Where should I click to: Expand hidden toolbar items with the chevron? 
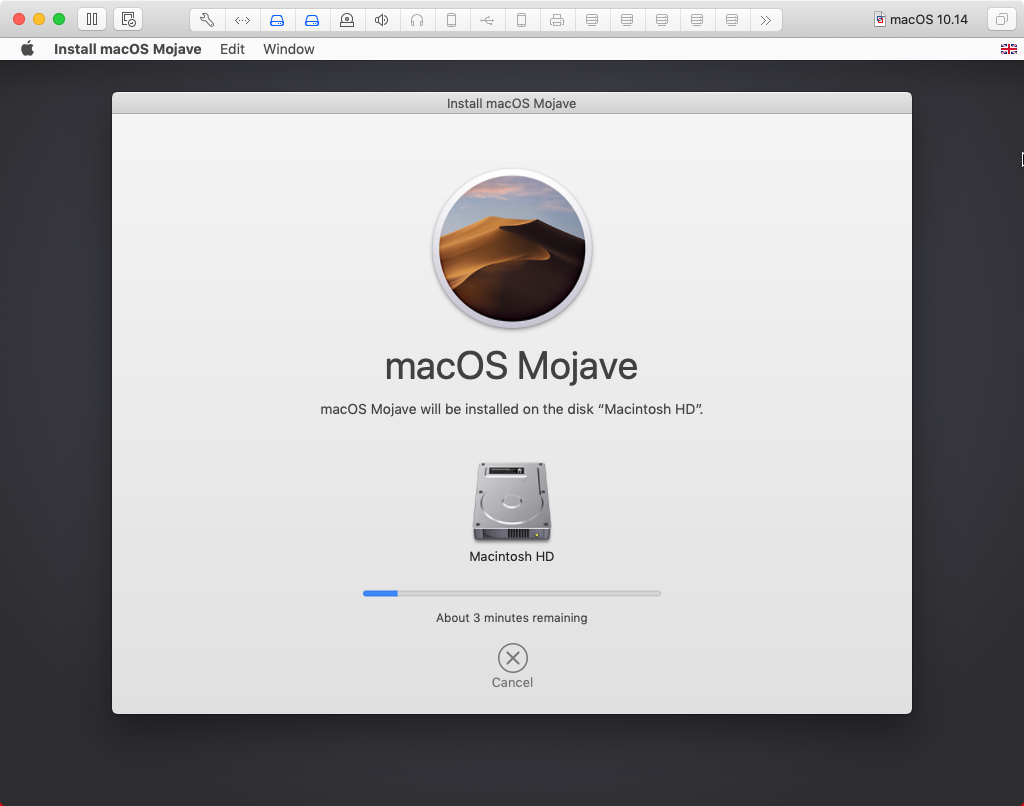(x=766, y=18)
